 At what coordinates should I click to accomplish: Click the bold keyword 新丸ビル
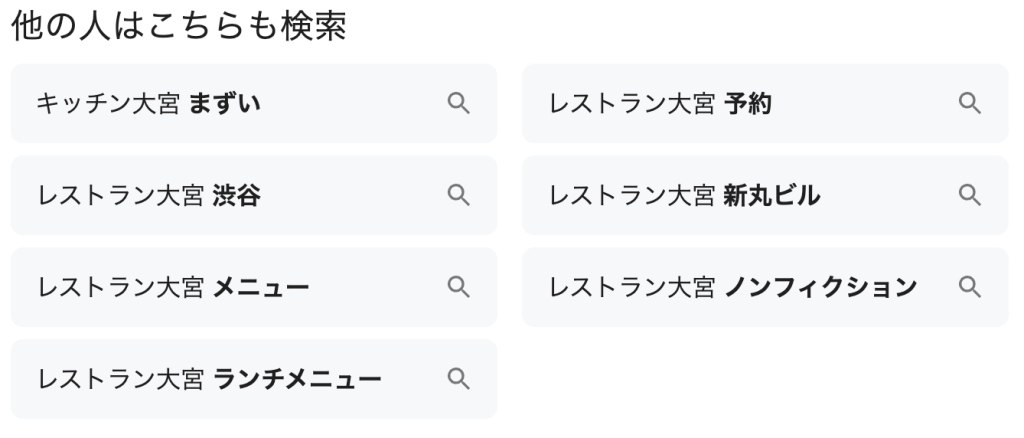click(x=771, y=195)
